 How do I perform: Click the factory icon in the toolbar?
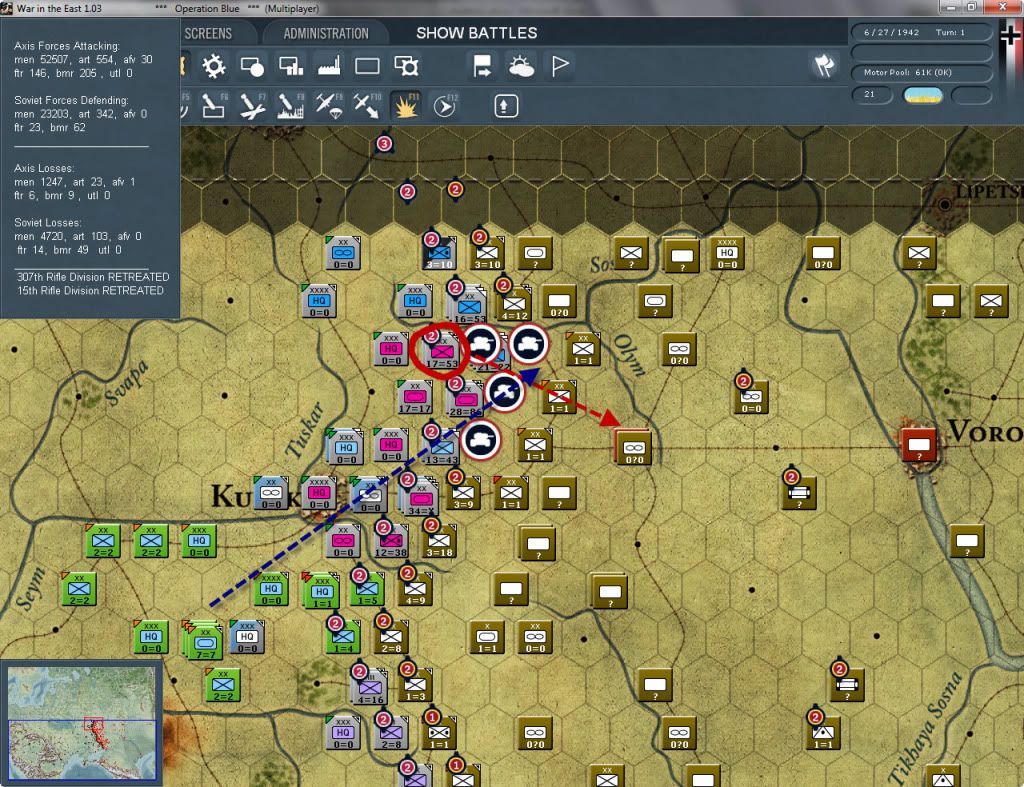(328, 66)
